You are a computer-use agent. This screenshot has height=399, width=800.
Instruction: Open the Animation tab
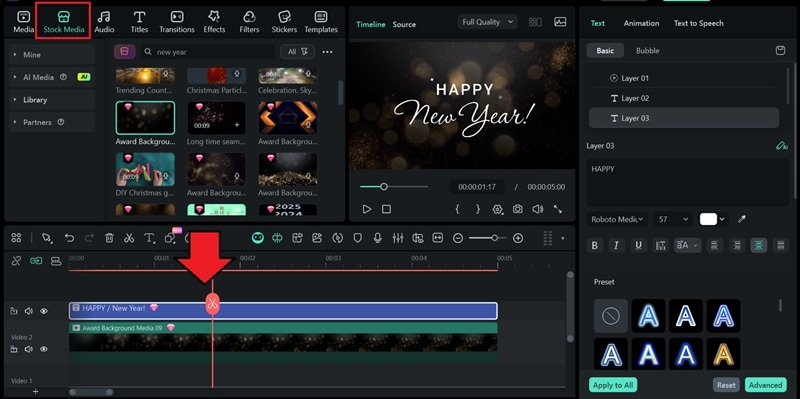pyautogui.click(x=641, y=23)
